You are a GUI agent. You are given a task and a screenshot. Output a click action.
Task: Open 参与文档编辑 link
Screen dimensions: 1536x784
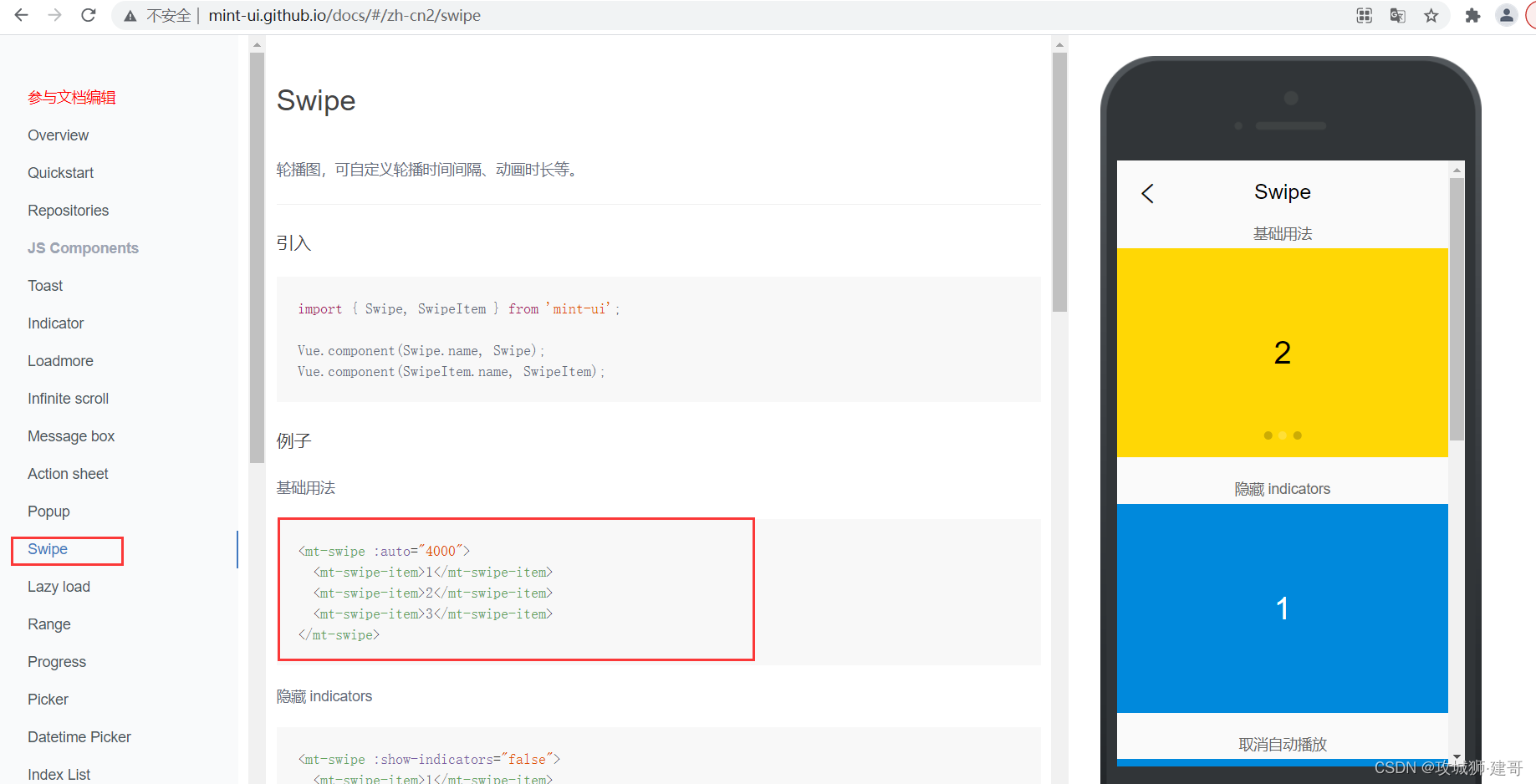(72, 98)
